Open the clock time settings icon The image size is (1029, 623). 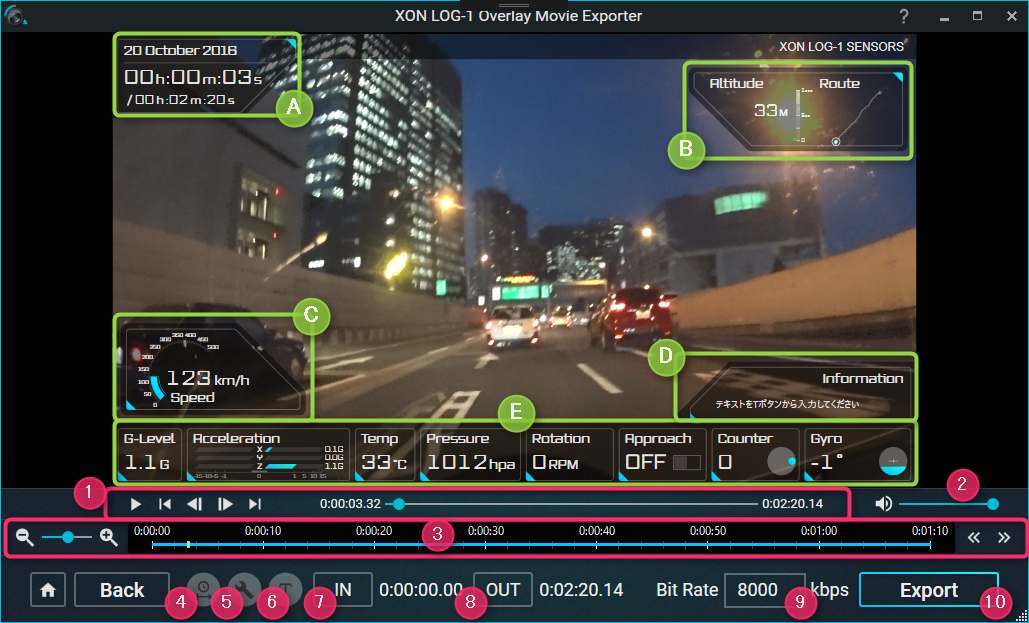203,588
